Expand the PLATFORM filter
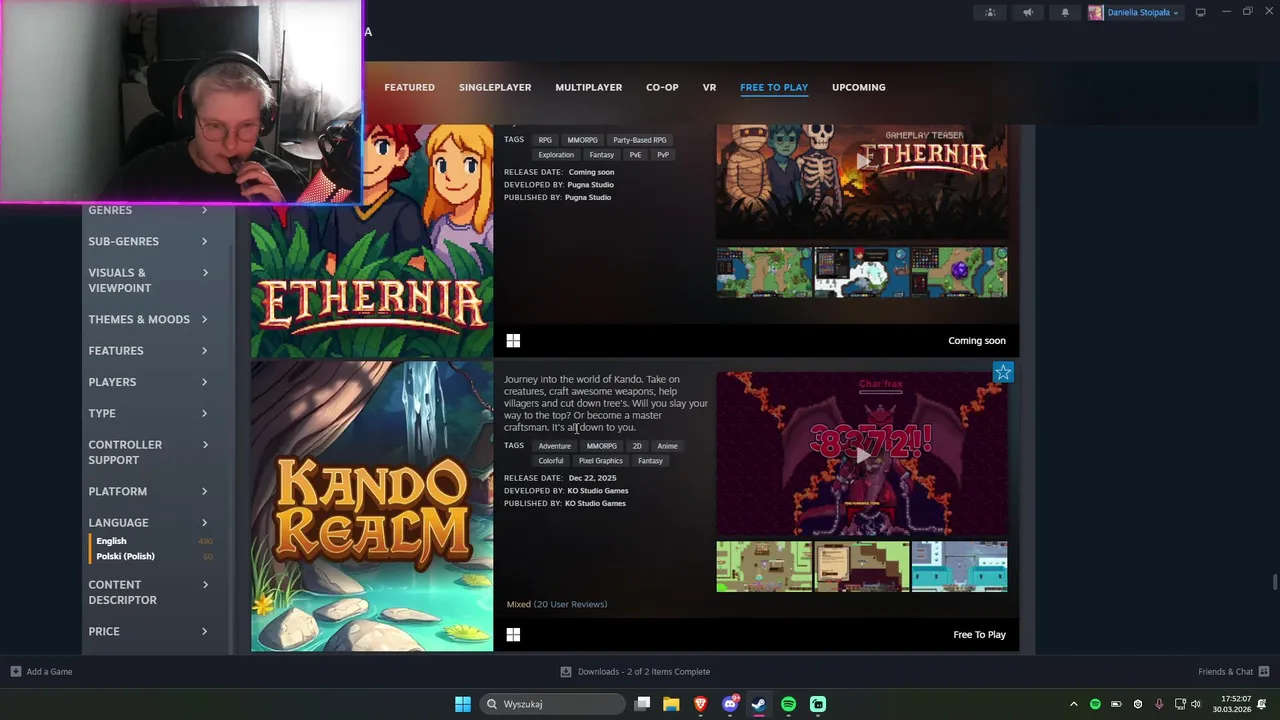Viewport: 1280px width, 720px height. tap(148, 491)
